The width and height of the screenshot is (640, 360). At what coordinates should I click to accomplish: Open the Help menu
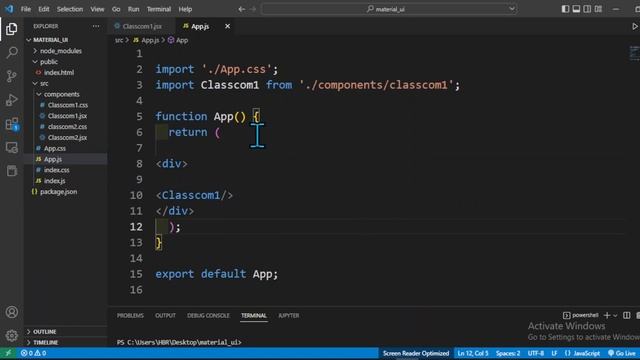pos(185,9)
